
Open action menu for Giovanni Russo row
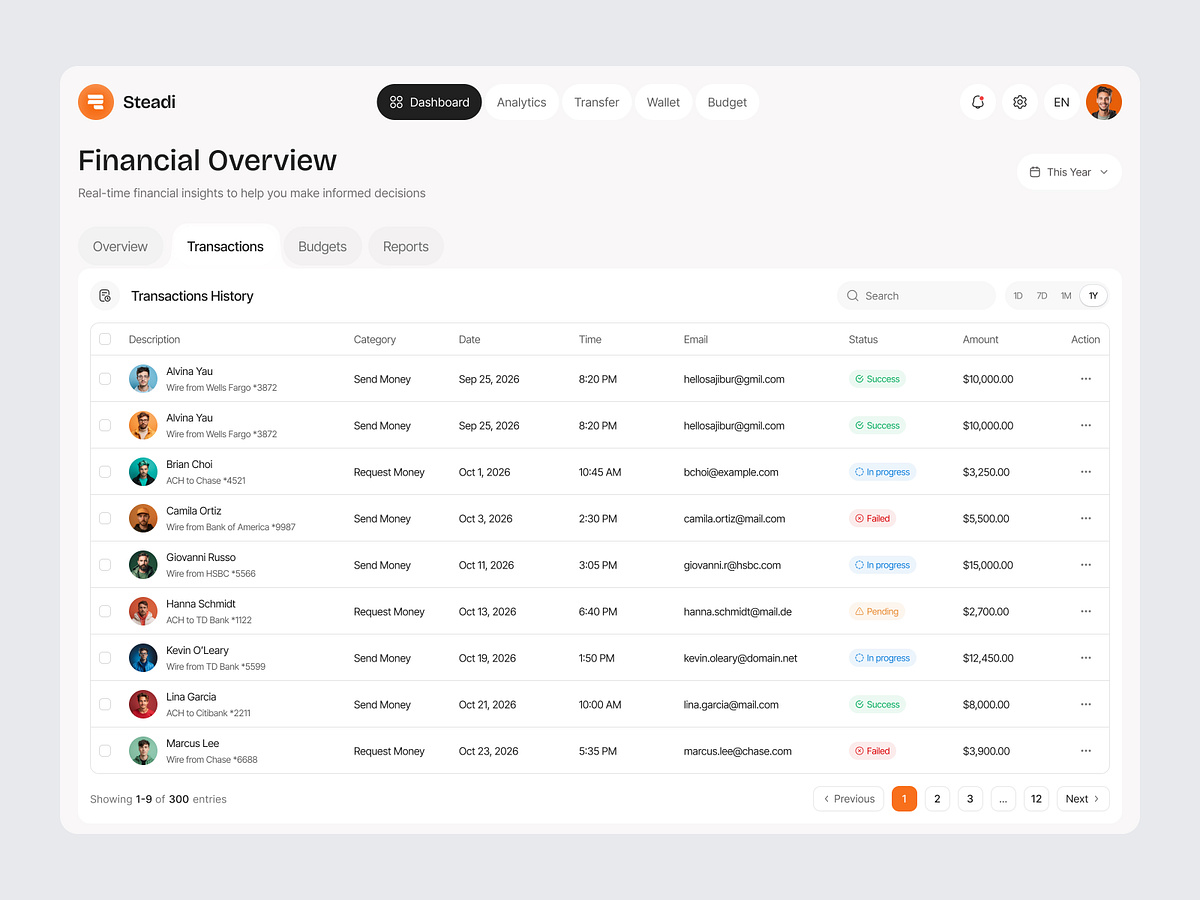tap(1086, 565)
